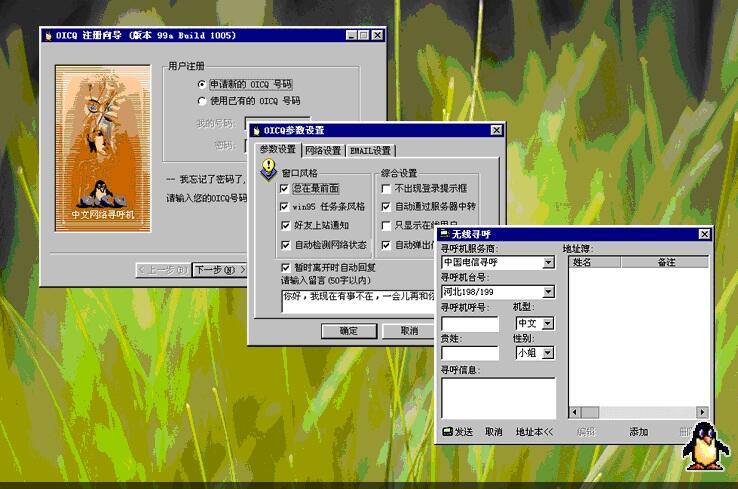Maximize the OICQ 注册向导 window
Viewport: 738px width, 489px height.
(364, 35)
